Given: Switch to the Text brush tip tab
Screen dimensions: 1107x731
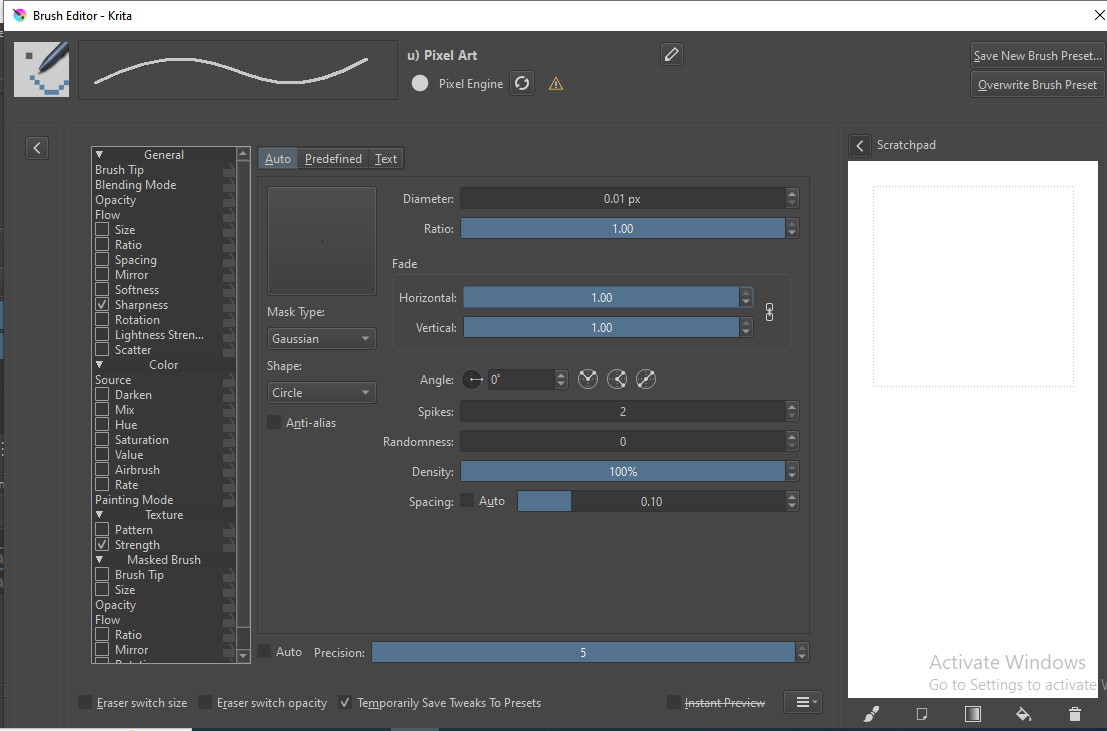Looking at the screenshot, I should [386, 159].
